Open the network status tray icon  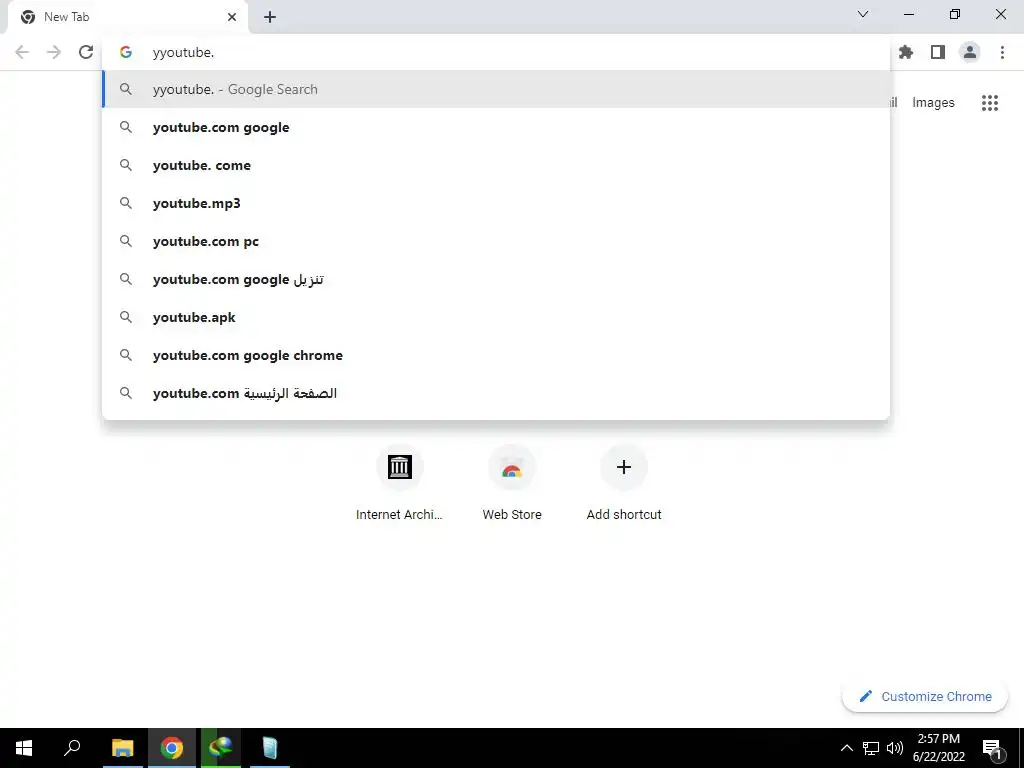coord(871,748)
